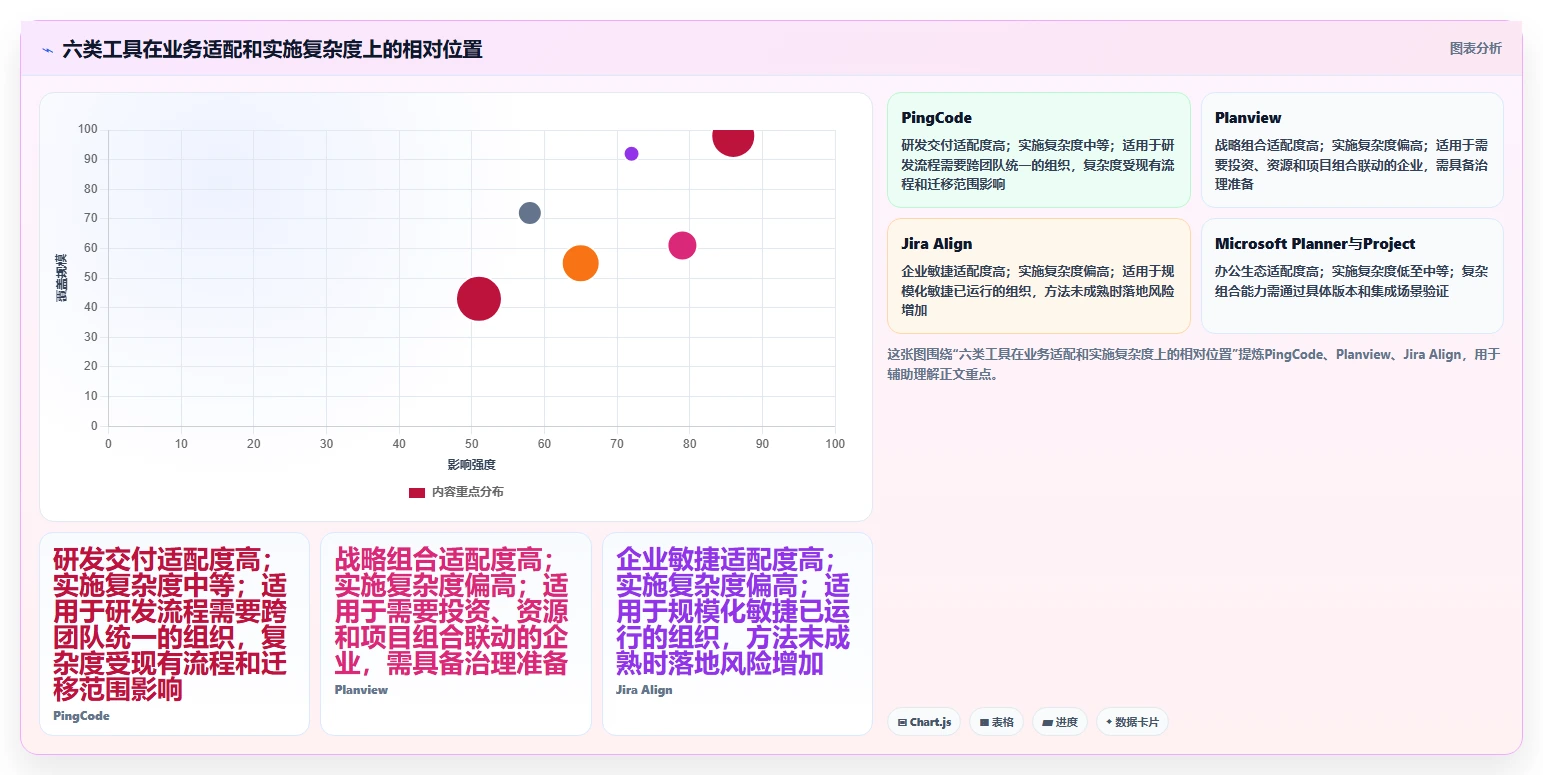This screenshot has width=1543, height=775.
Task: Select the 数据卡片 tag chip
Action: 1132,722
